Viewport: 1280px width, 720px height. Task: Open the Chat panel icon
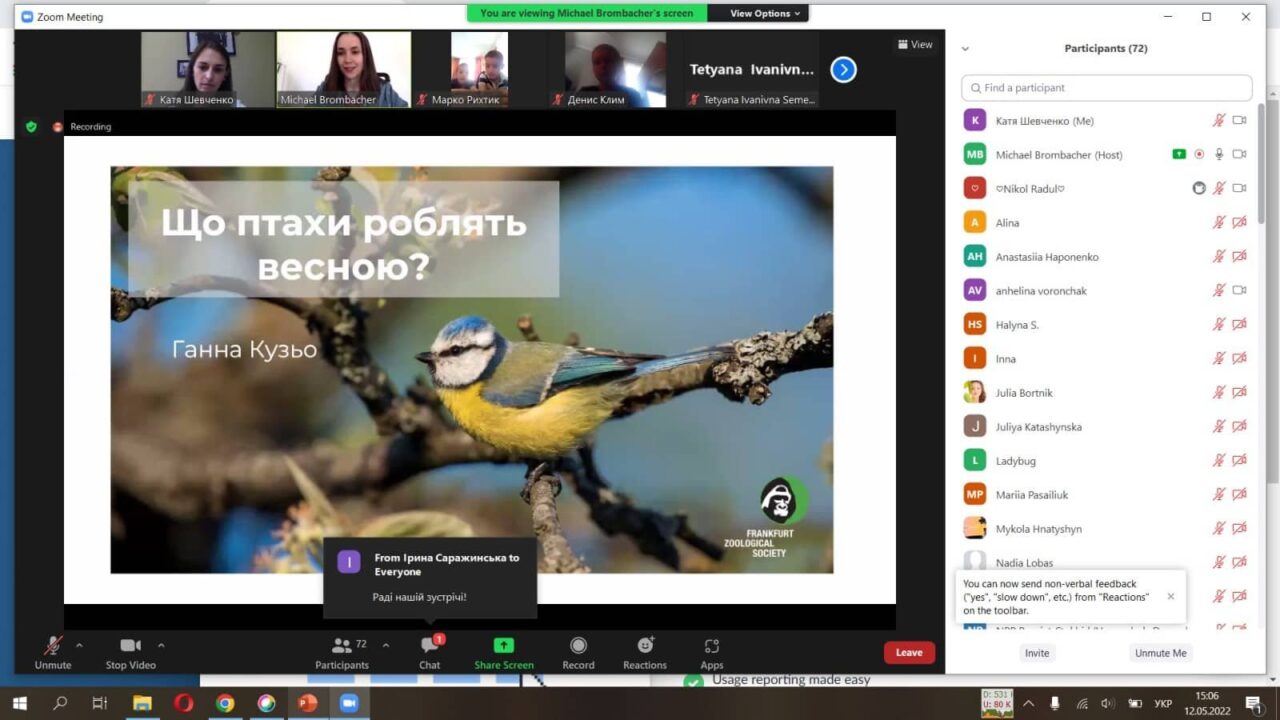point(430,646)
